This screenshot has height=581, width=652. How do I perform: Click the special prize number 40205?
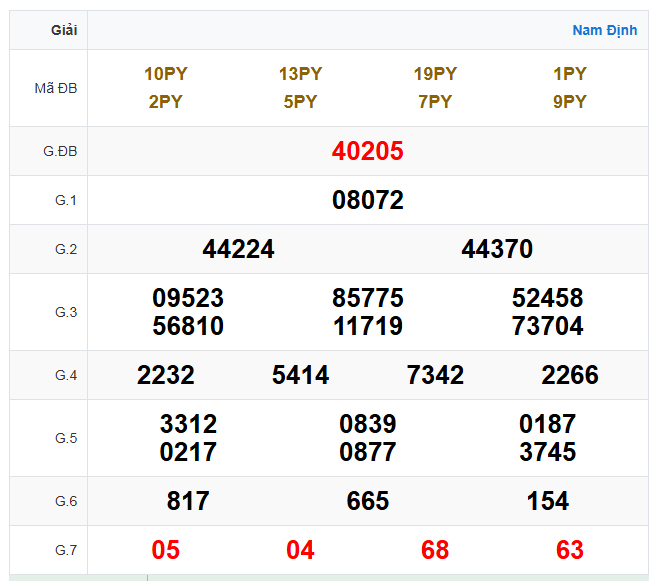click(x=367, y=151)
